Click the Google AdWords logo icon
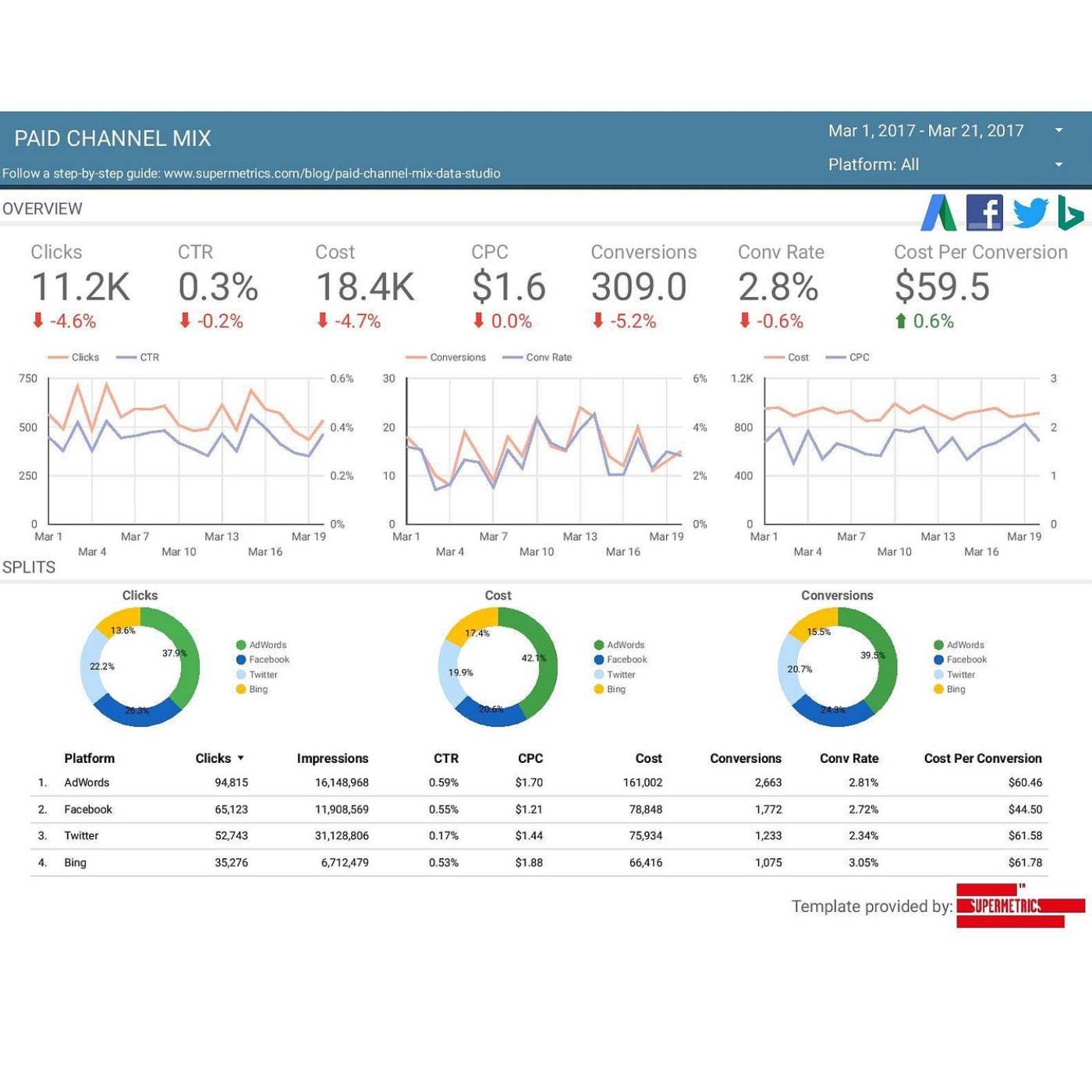The width and height of the screenshot is (1092, 1092). coord(938,212)
